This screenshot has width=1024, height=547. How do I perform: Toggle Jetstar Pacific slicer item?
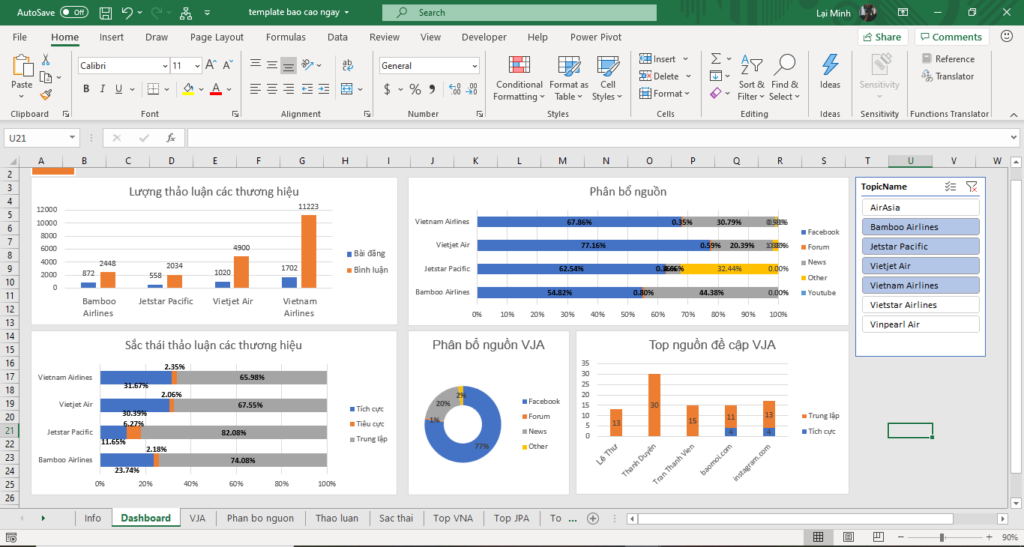(x=920, y=247)
